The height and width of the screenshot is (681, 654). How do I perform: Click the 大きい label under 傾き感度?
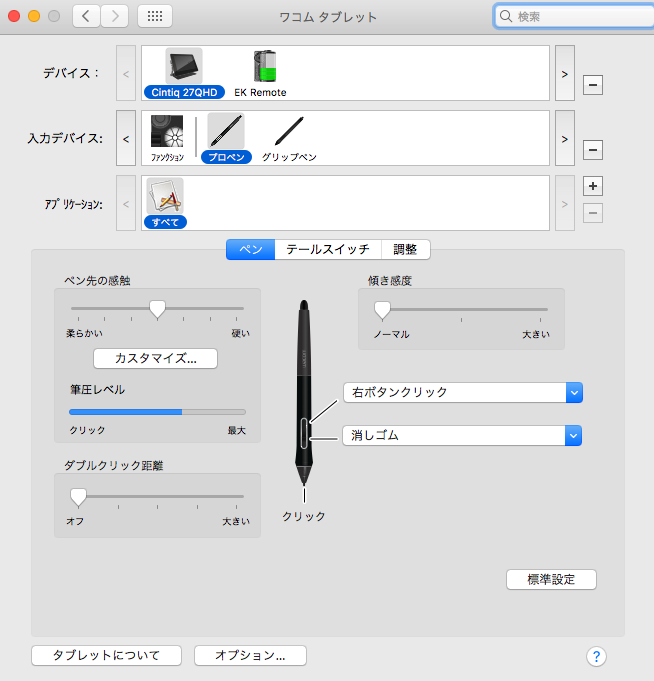536,334
